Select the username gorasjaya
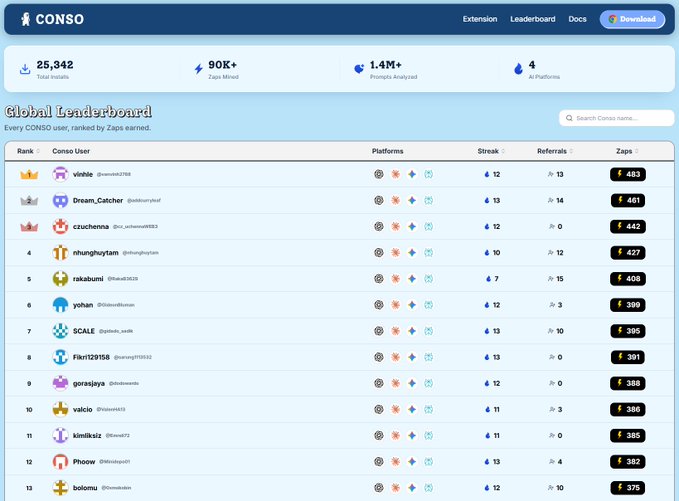Image resolution: width=679 pixels, height=501 pixels. point(88,383)
